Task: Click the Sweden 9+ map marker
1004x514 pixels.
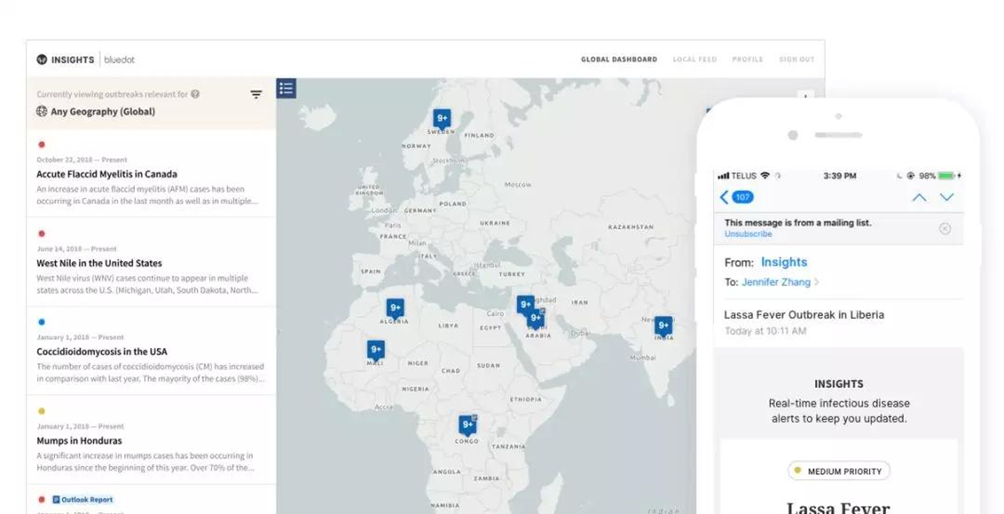Action: 441,119
